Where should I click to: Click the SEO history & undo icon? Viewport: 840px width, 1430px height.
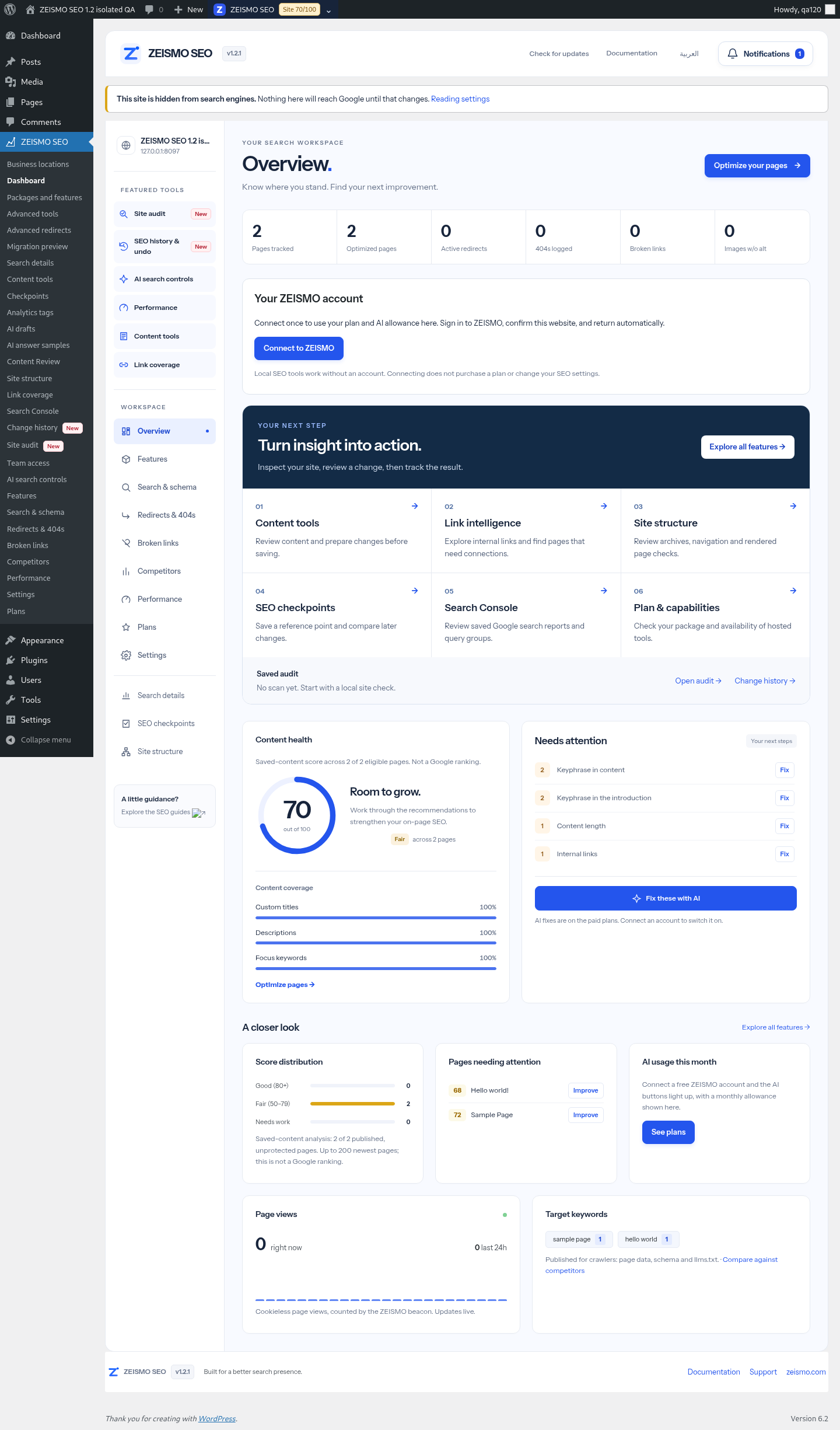click(x=124, y=246)
